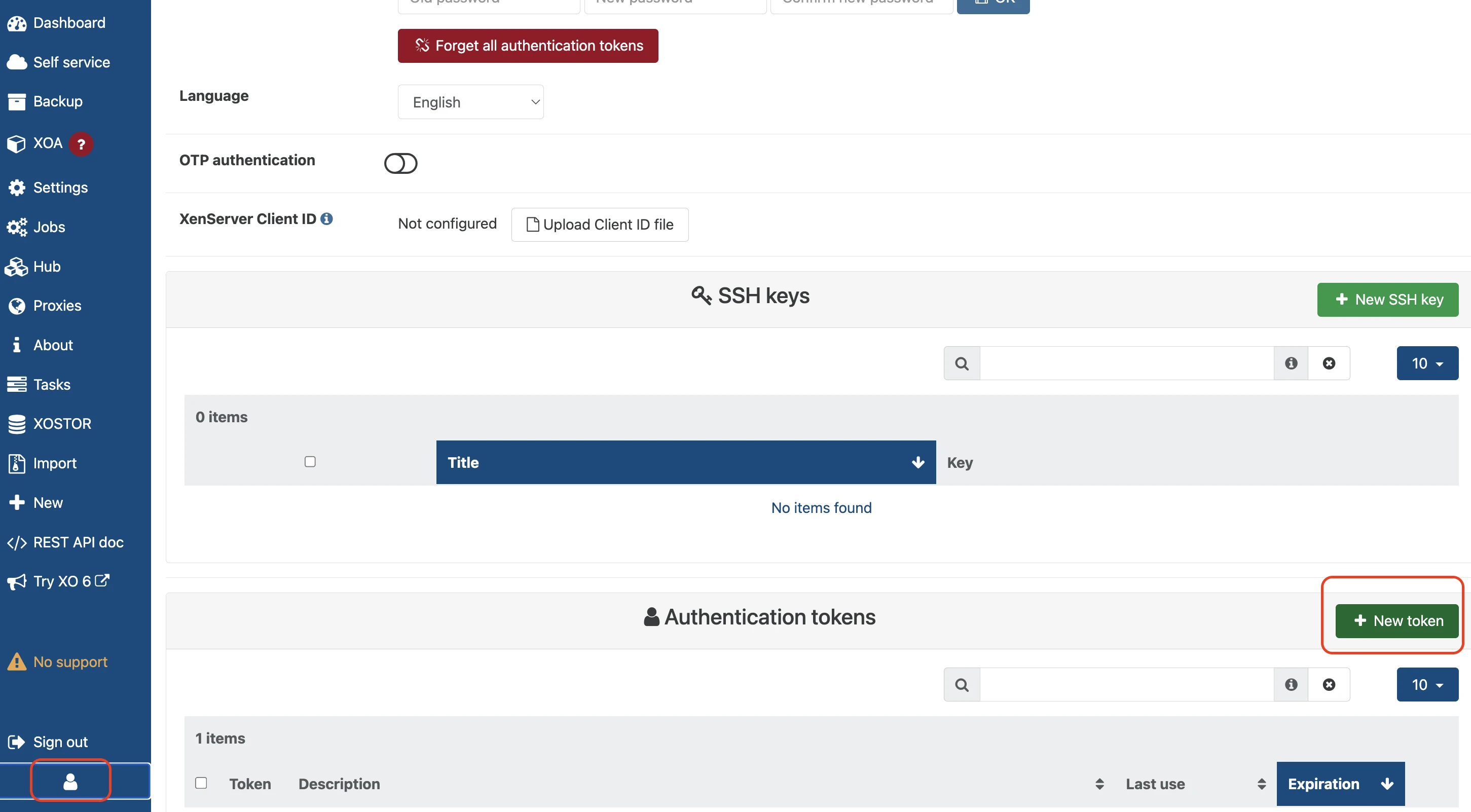Image resolution: width=1471 pixels, height=812 pixels.
Task: Clear the tokens search filter
Action: click(1329, 685)
